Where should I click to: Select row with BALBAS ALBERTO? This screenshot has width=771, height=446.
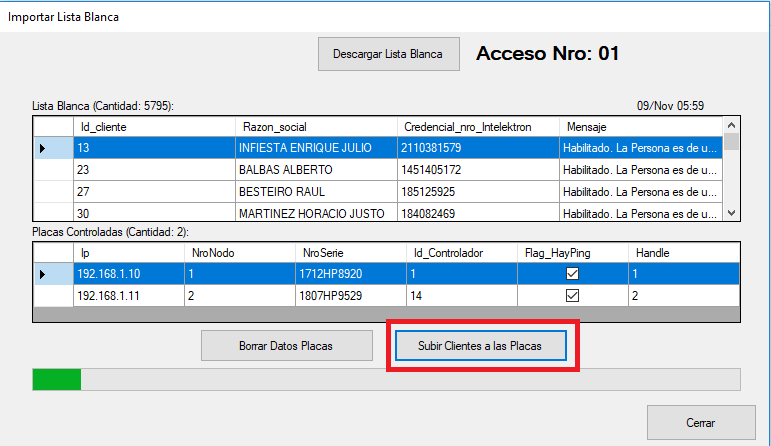(285, 170)
